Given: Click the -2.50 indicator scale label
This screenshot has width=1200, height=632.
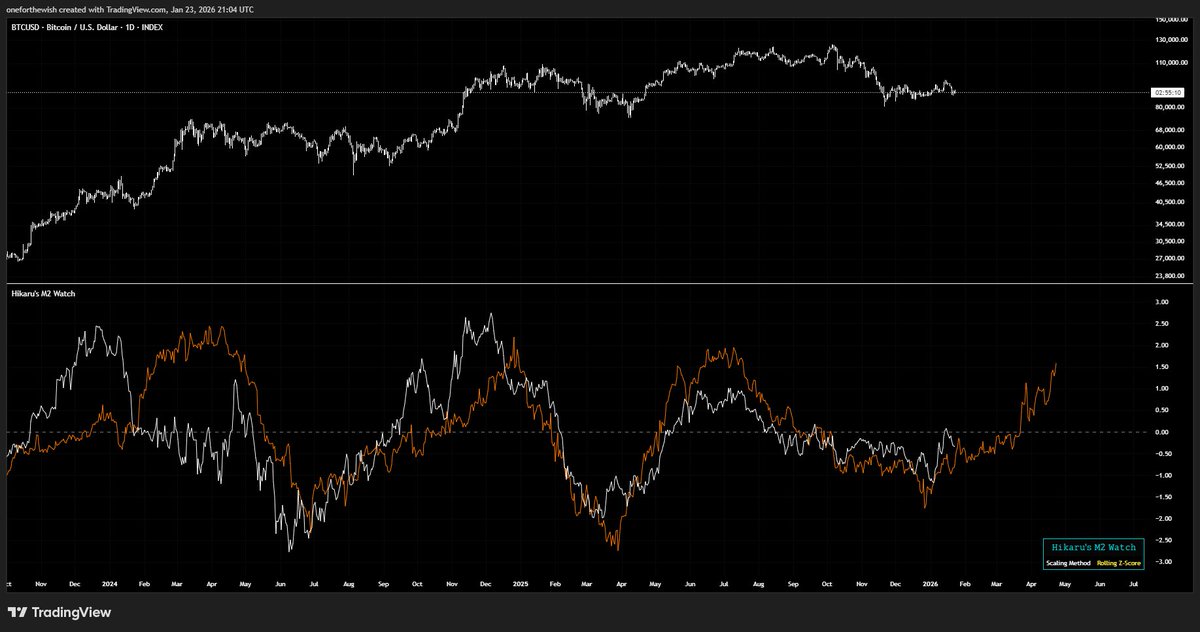Looking at the screenshot, I should click(x=1162, y=541).
